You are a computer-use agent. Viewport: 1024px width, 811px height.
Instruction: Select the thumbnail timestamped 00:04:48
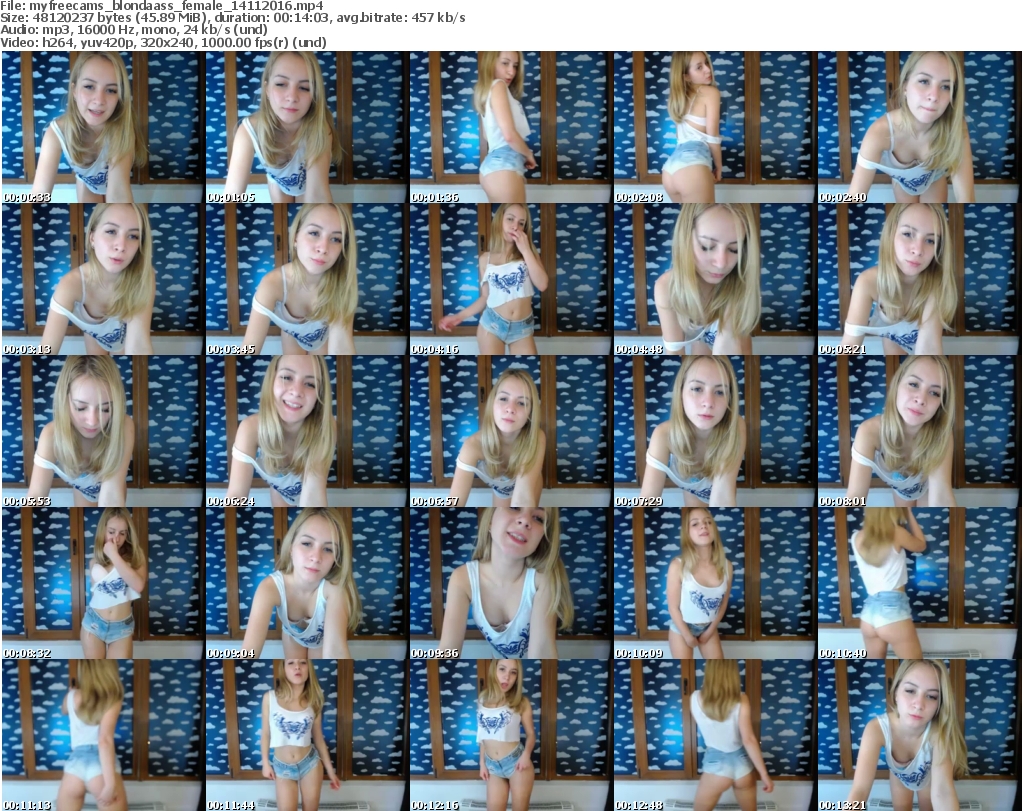[x=714, y=279]
